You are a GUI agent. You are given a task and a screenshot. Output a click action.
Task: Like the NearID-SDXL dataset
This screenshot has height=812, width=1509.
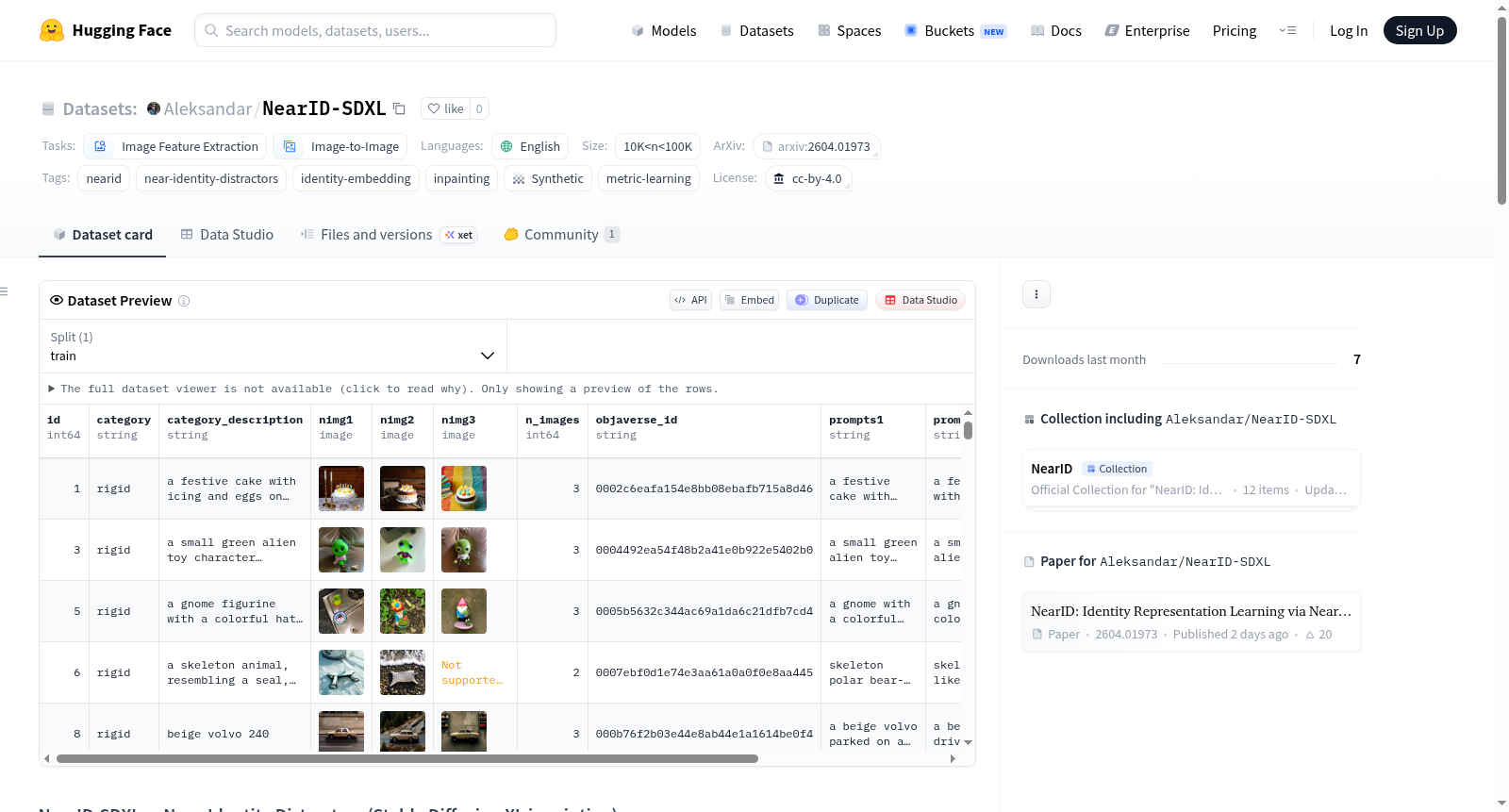(445, 108)
